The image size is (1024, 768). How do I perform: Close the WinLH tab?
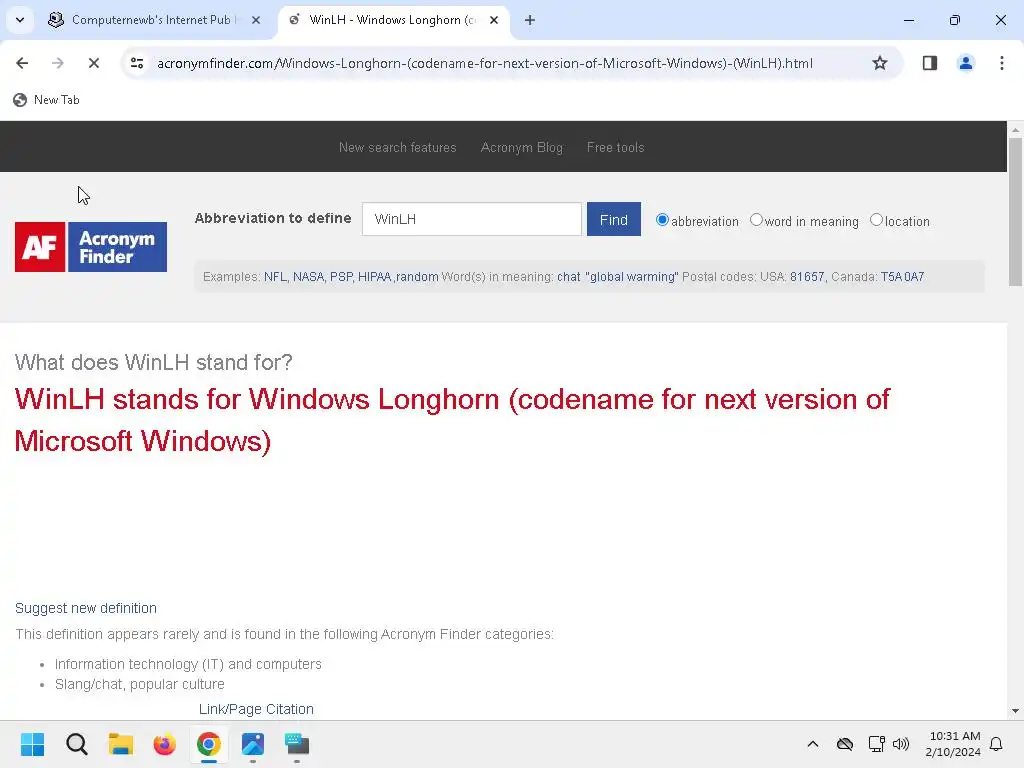(x=494, y=20)
